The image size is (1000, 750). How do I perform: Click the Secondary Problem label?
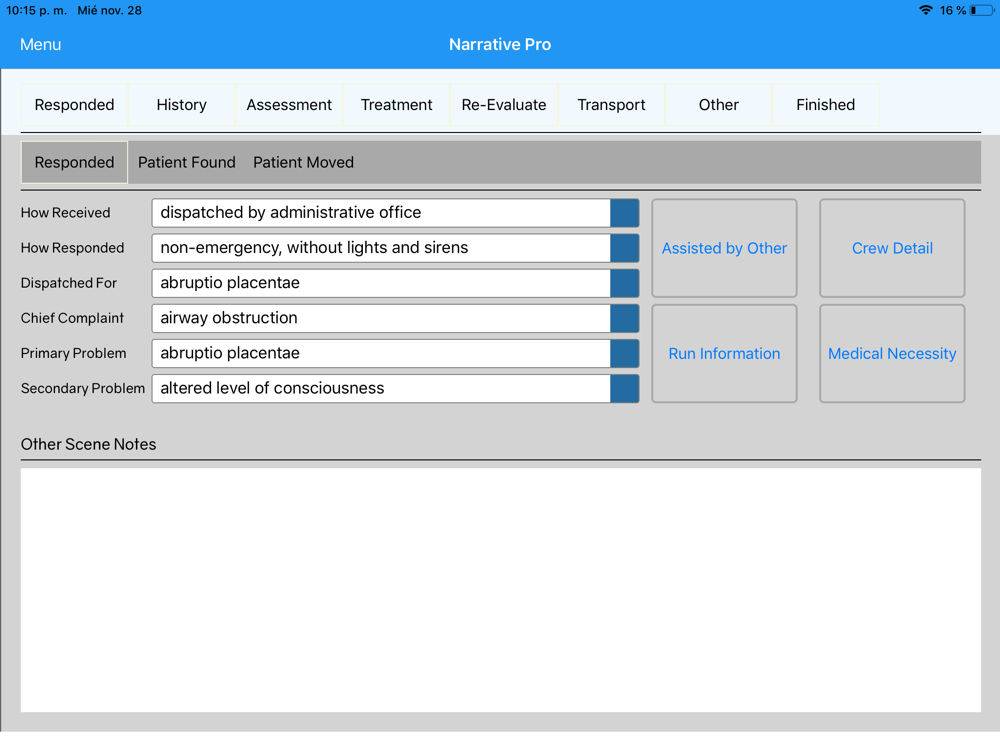tap(83, 388)
